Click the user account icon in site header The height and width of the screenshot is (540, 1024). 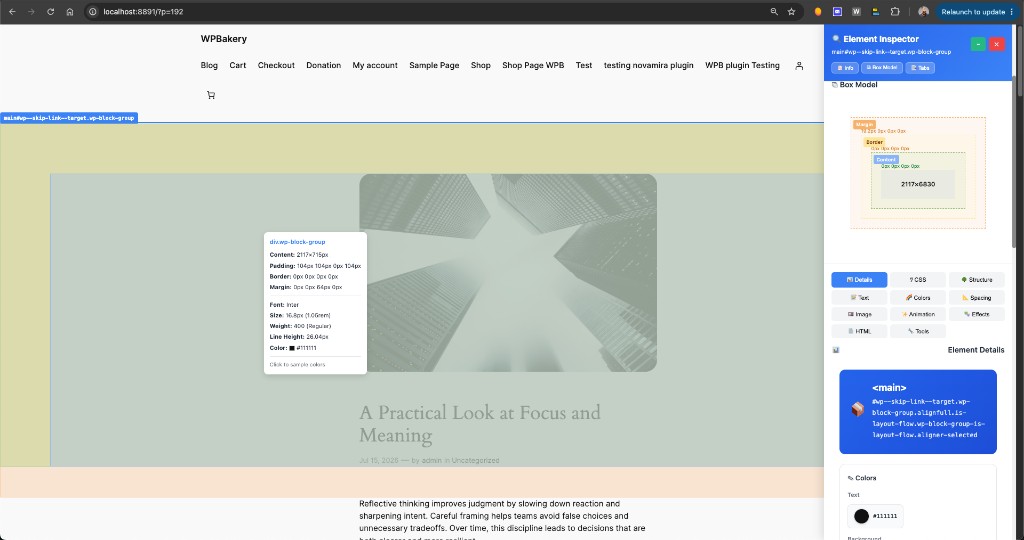[x=799, y=66]
